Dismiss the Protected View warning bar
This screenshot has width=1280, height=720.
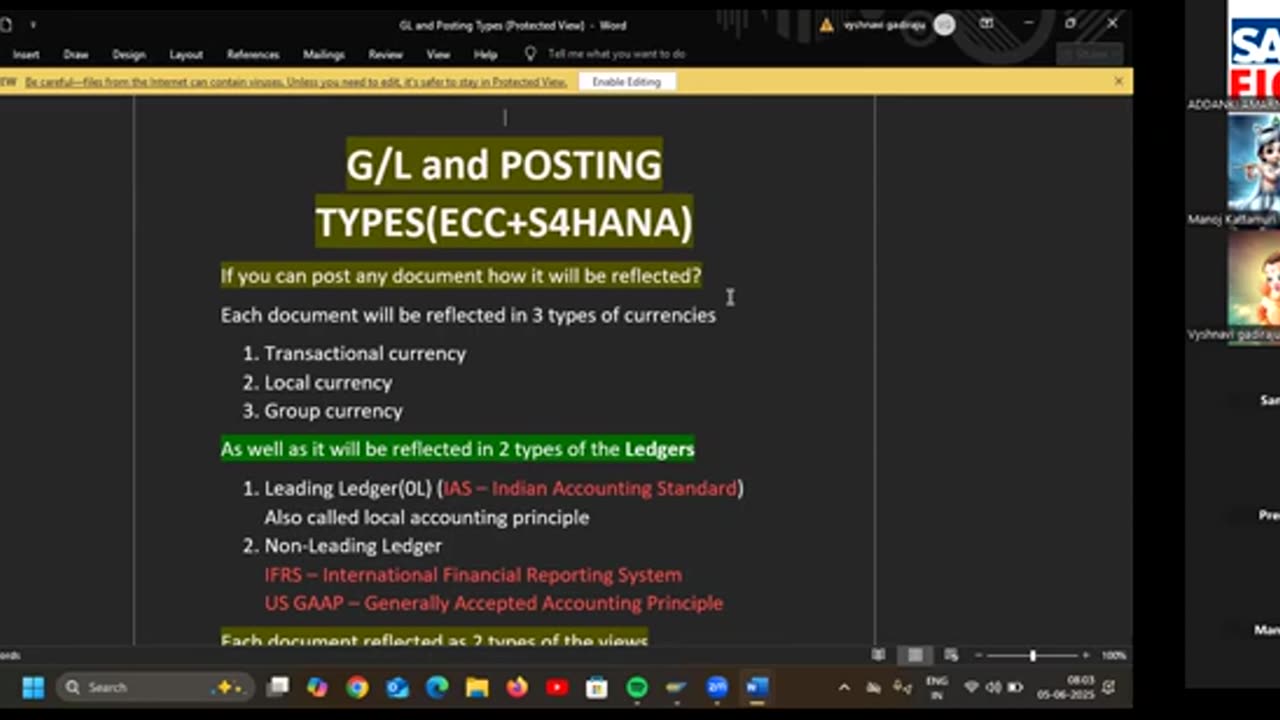coord(1118,81)
